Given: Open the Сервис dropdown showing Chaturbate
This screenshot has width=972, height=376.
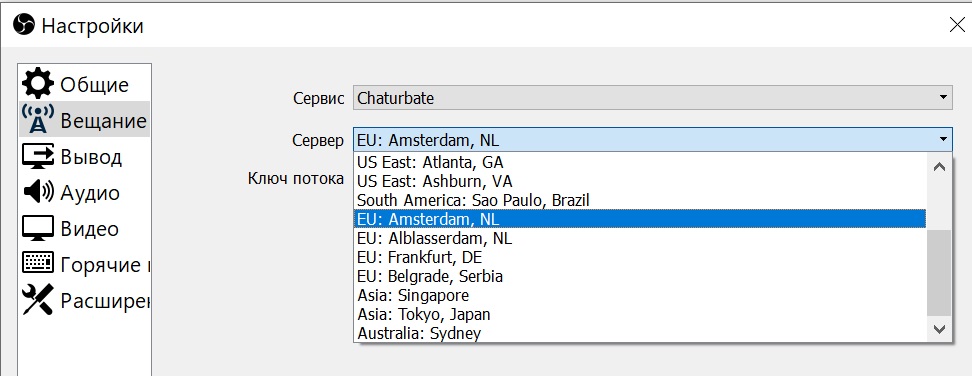Looking at the screenshot, I should [653, 98].
